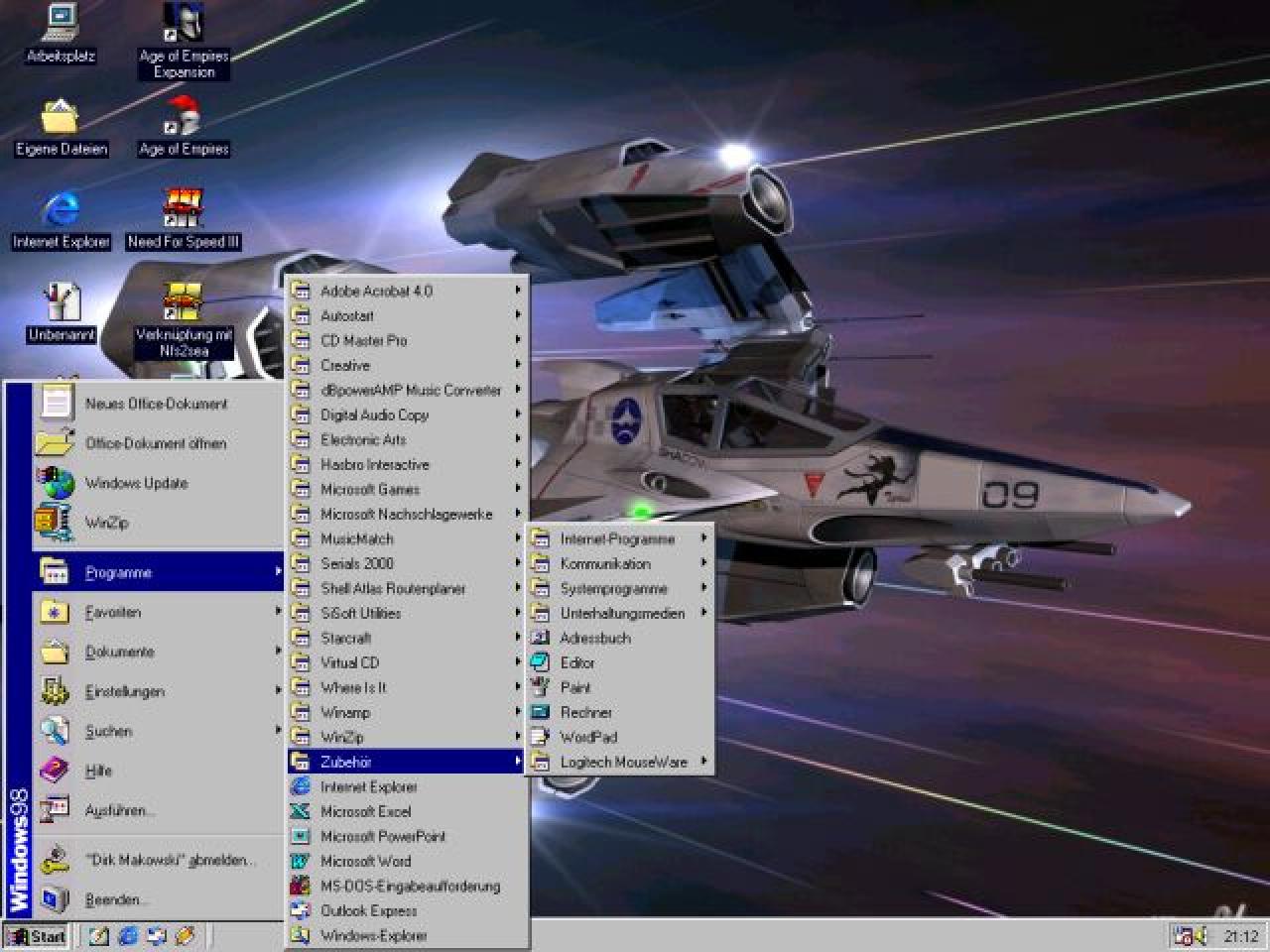Select Verknüpfung mit Nfs2sea desktop shortcut

tap(184, 320)
